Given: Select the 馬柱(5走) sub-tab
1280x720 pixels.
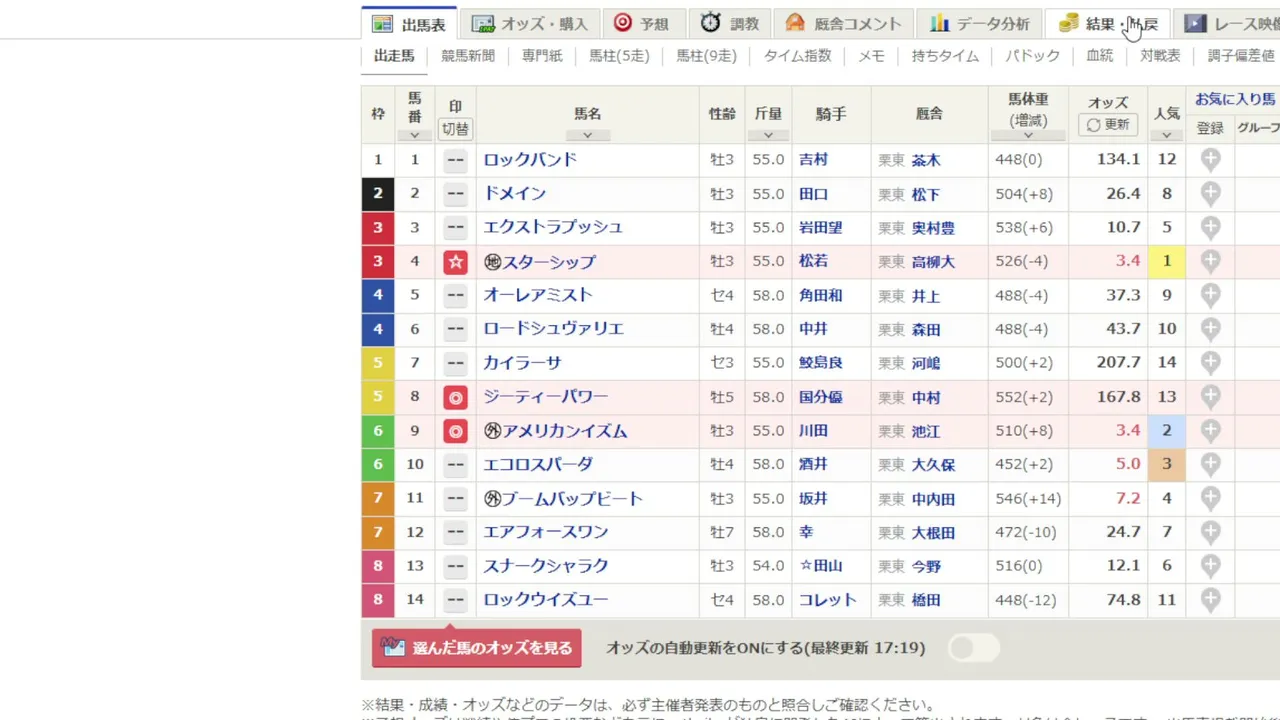Looking at the screenshot, I should click(x=619, y=56).
